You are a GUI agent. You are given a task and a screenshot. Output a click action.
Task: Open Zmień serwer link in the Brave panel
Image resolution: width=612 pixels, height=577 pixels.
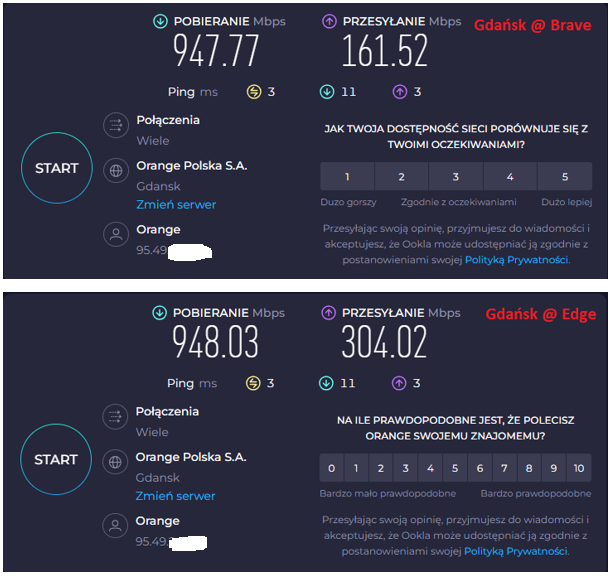click(x=176, y=204)
